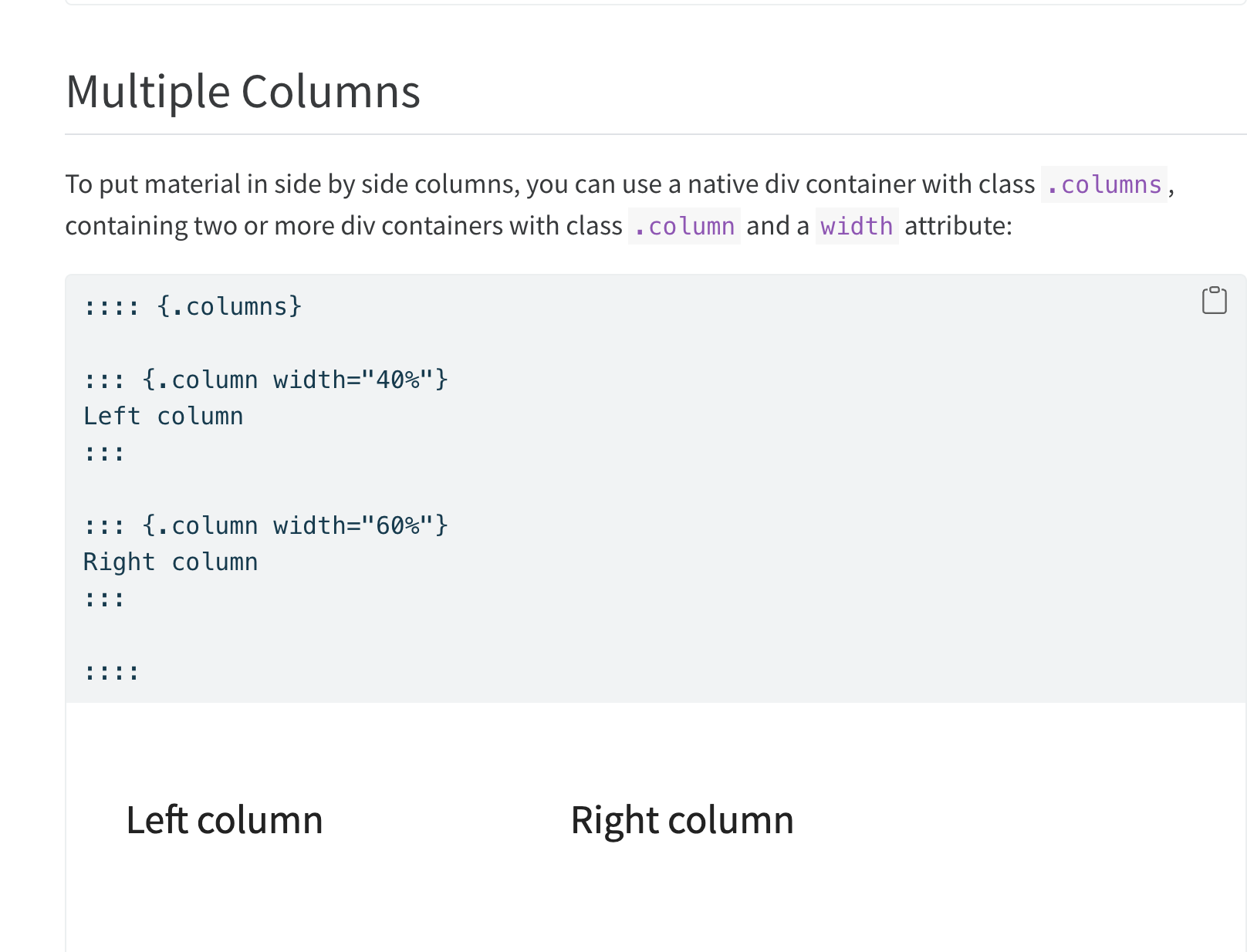Click the opening :::: {.columns} code line
Image resolution: width=1247 pixels, height=952 pixels.
193,307
